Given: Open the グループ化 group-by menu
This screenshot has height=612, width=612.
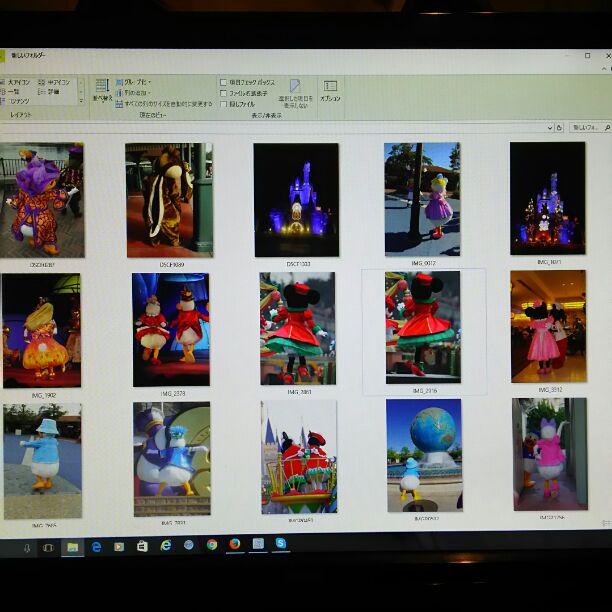Looking at the screenshot, I should point(134,82).
